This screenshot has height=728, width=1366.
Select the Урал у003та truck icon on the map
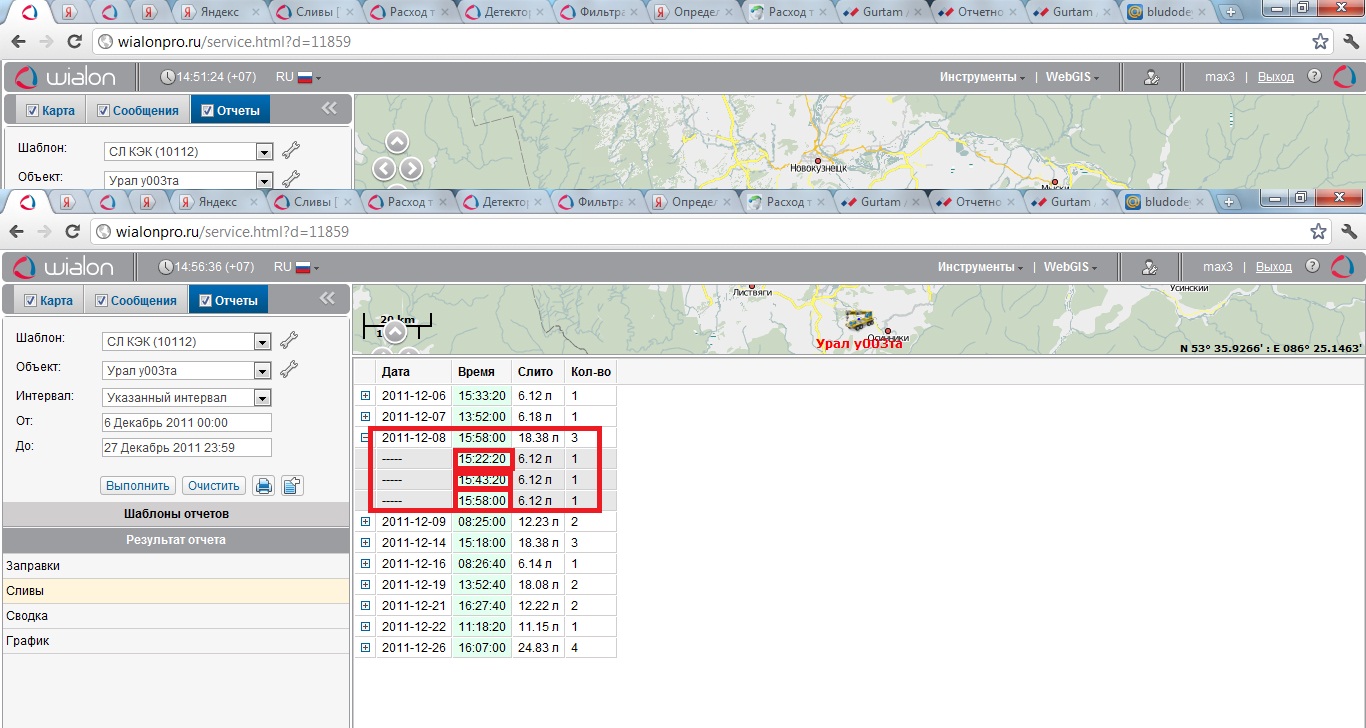pos(860,319)
